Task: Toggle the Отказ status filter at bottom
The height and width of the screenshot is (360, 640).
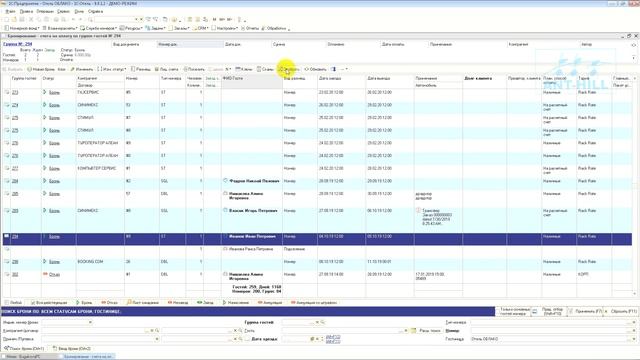Action: [x=109, y=302]
